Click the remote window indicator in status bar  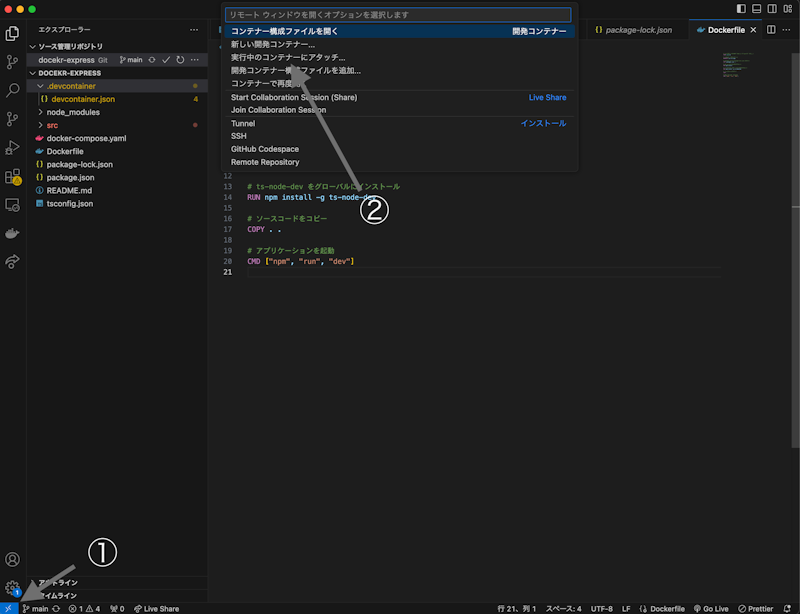point(9,607)
